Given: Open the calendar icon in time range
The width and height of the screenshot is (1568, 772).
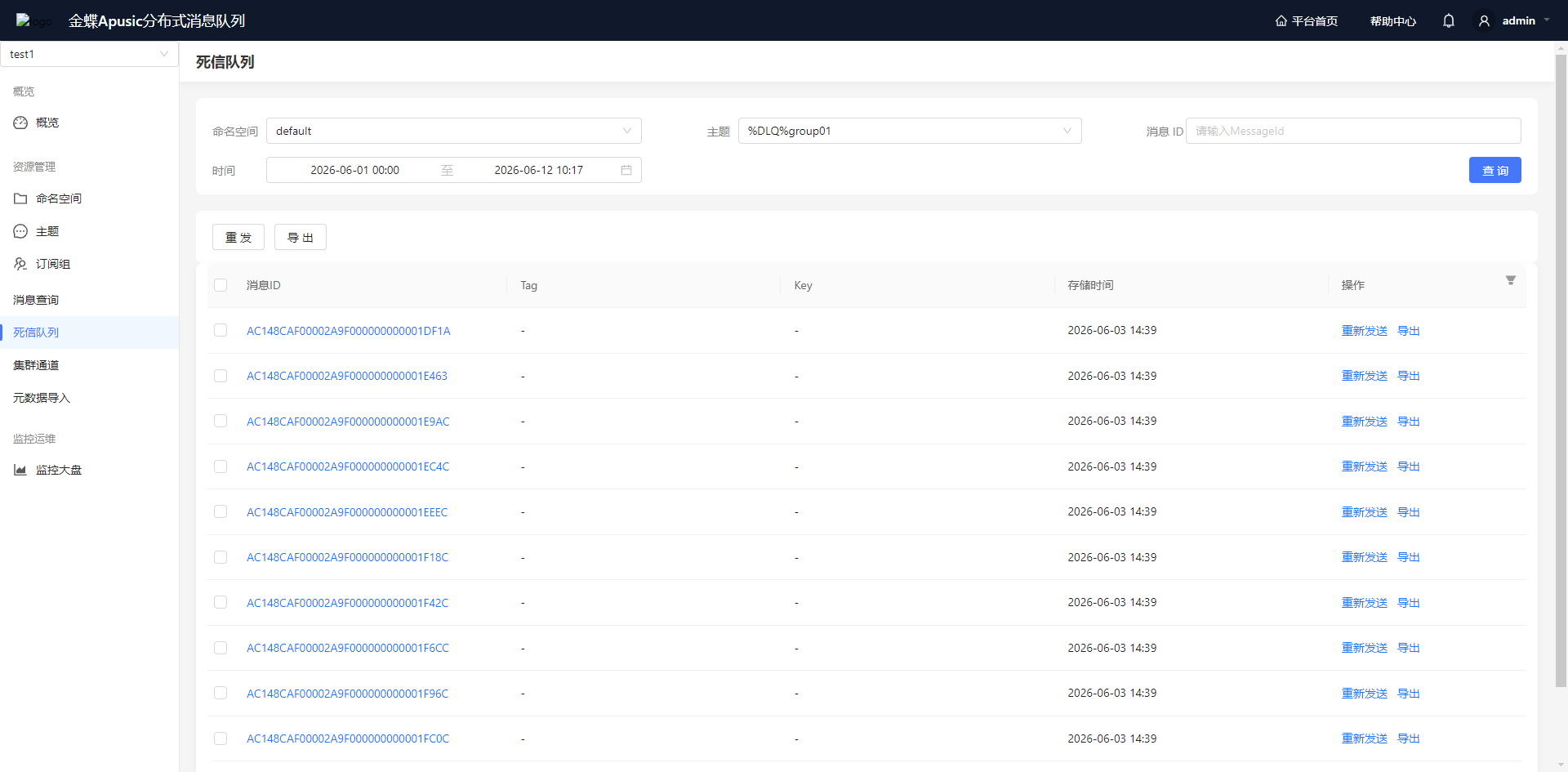Looking at the screenshot, I should pos(626,170).
